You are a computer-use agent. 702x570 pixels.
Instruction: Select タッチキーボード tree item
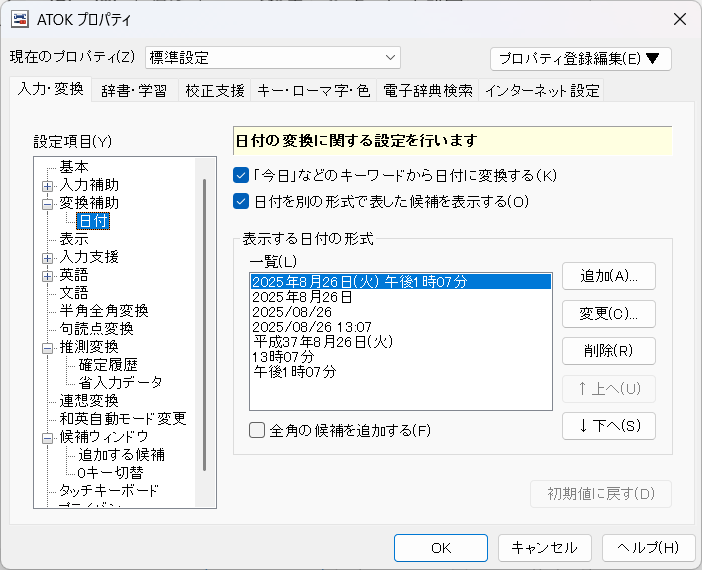109,490
